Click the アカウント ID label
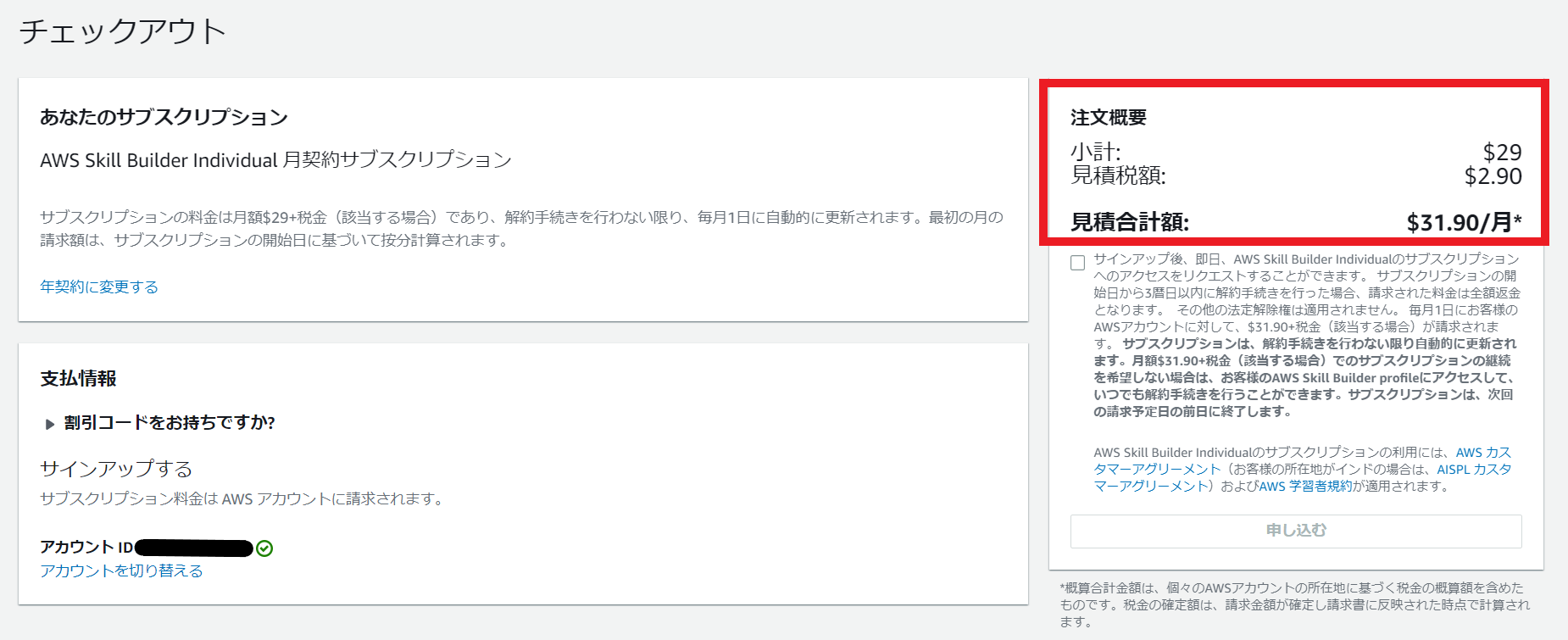The height and width of the screenshot is (640, 1568). 86,548
